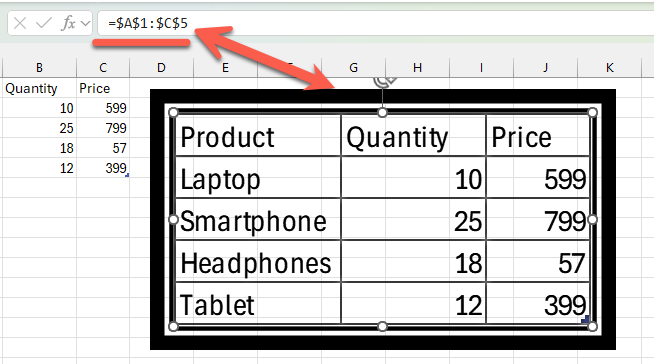Open Insert Function with the fx icon
This screenshot has height=364, width=654.
point(68,23)
